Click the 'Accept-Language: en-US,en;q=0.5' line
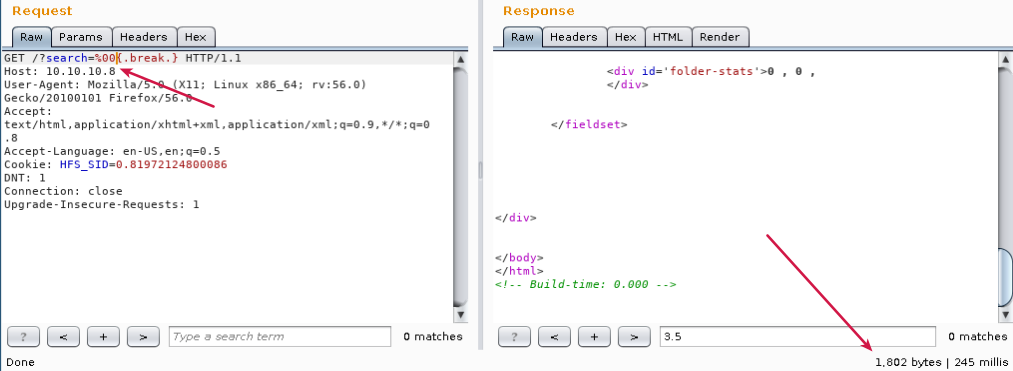The image size is (1013, 371). pos(112,151)
